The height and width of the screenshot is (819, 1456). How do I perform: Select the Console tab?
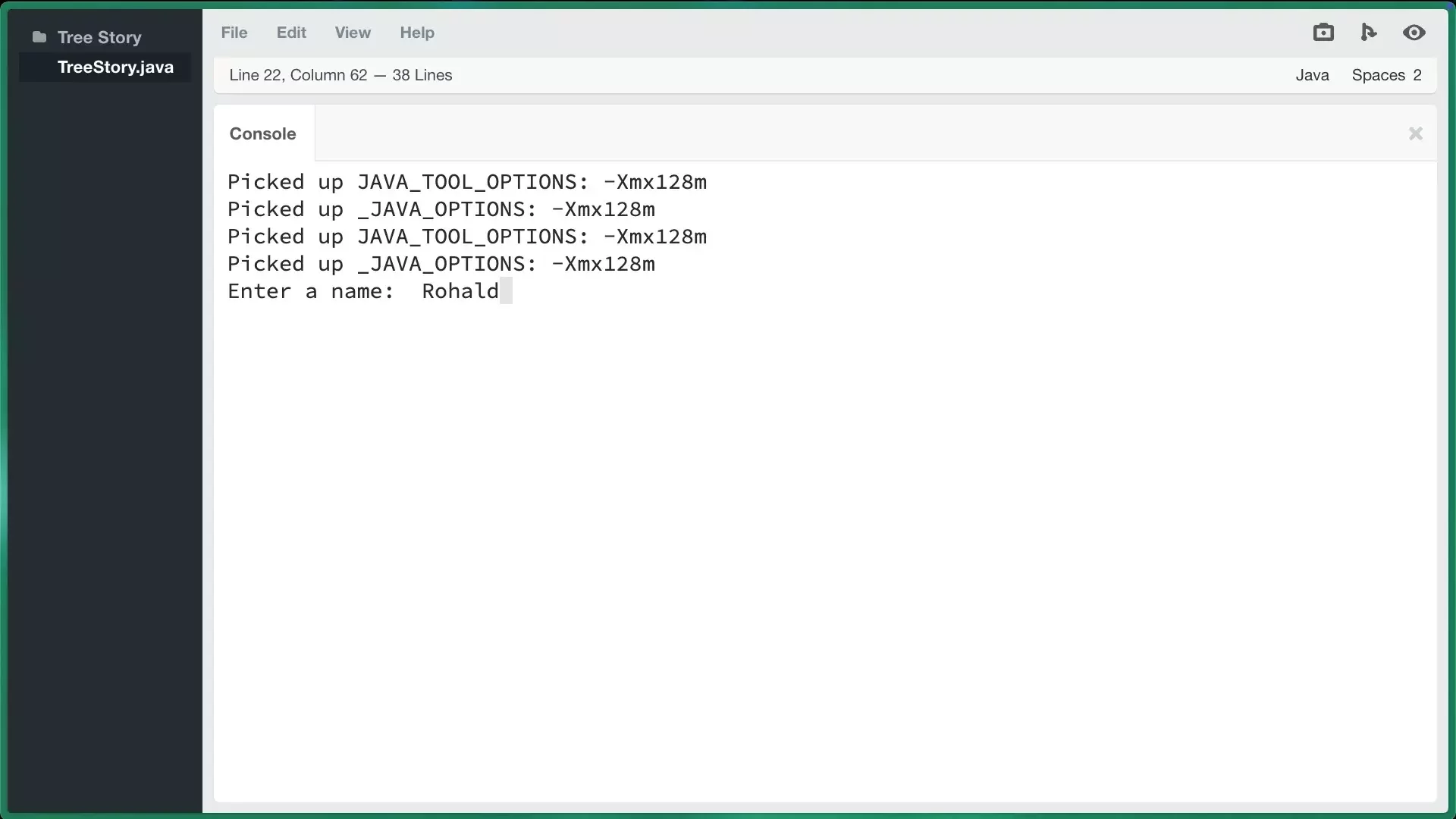click(262, 133)
